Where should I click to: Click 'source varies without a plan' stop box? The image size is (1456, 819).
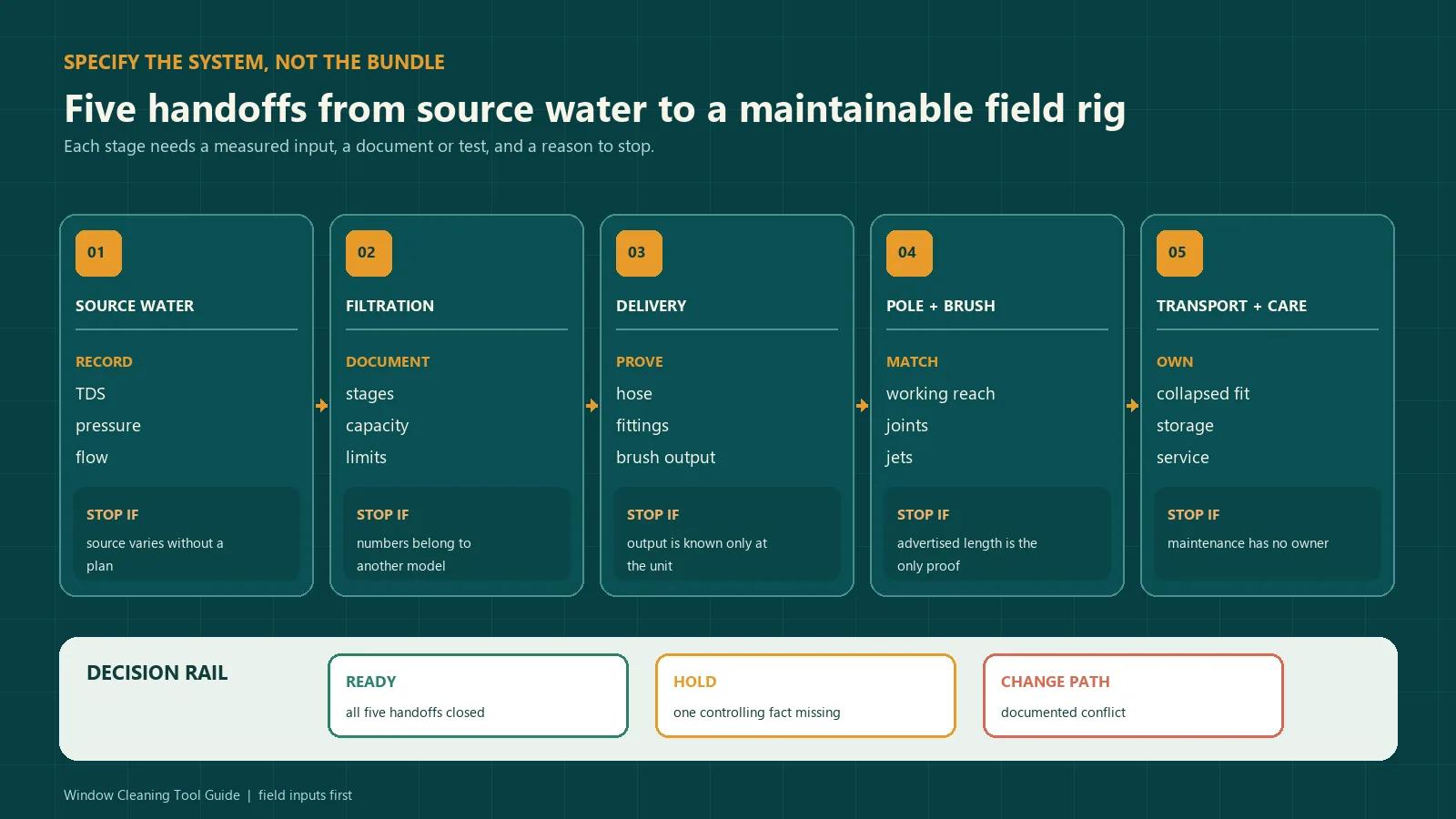(x=187, y=533)
